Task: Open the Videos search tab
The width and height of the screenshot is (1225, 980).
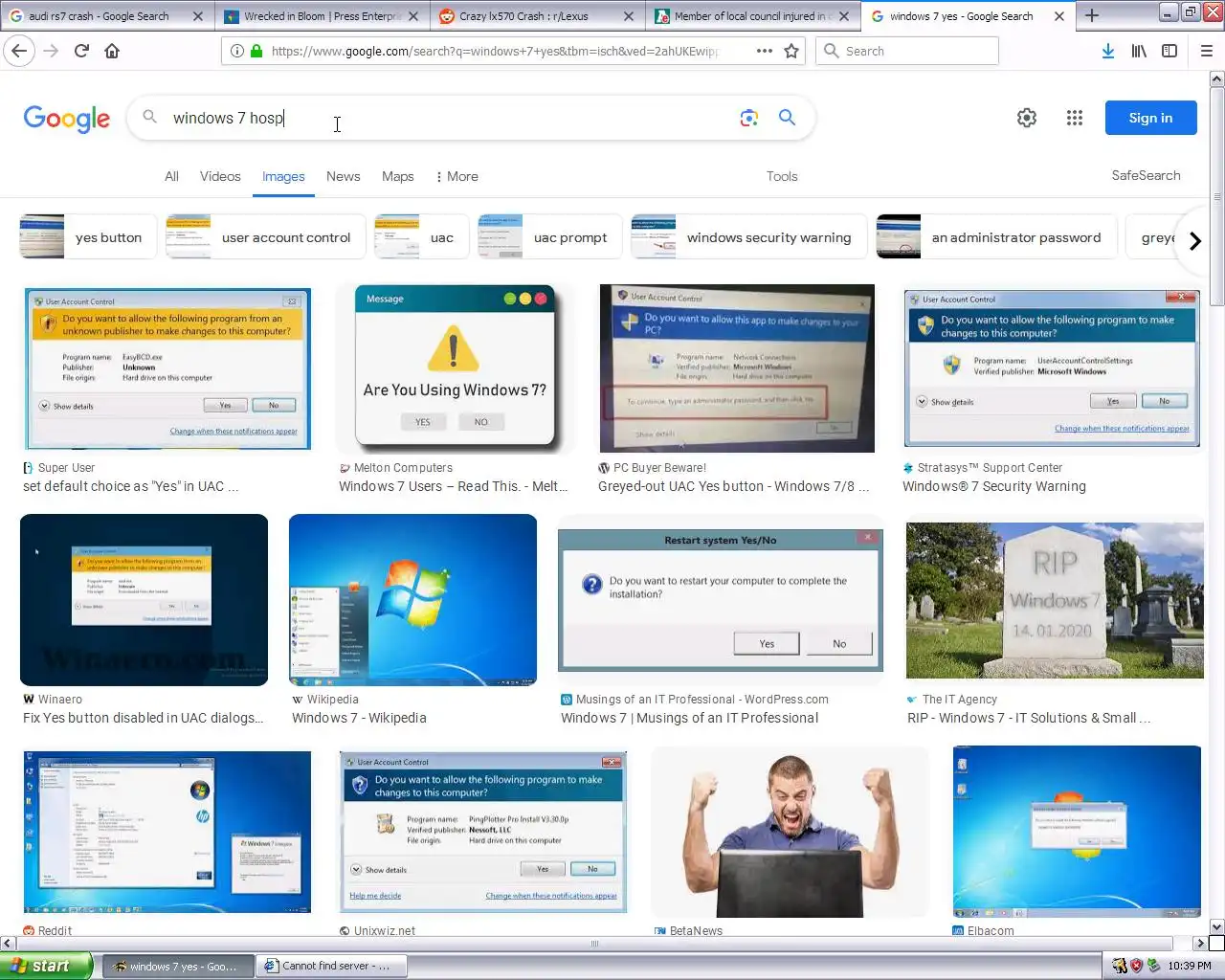Action: pos(220,176)
